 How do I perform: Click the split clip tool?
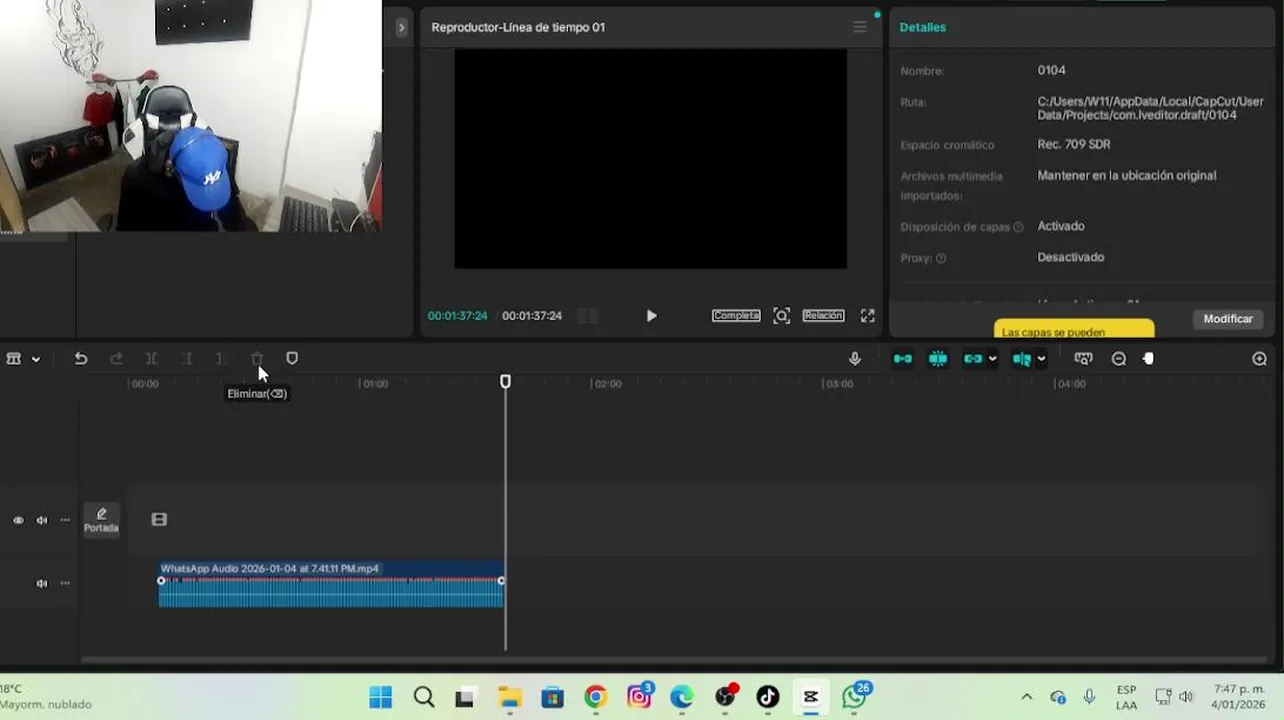point(151,358)
